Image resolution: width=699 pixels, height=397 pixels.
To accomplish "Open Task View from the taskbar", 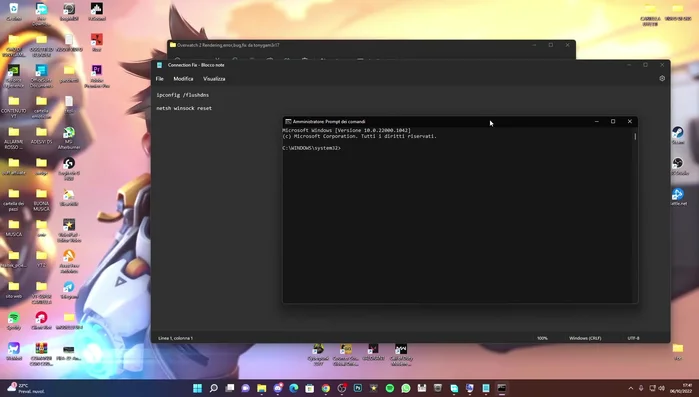I will pyautogui.click(x=230, y=388).
